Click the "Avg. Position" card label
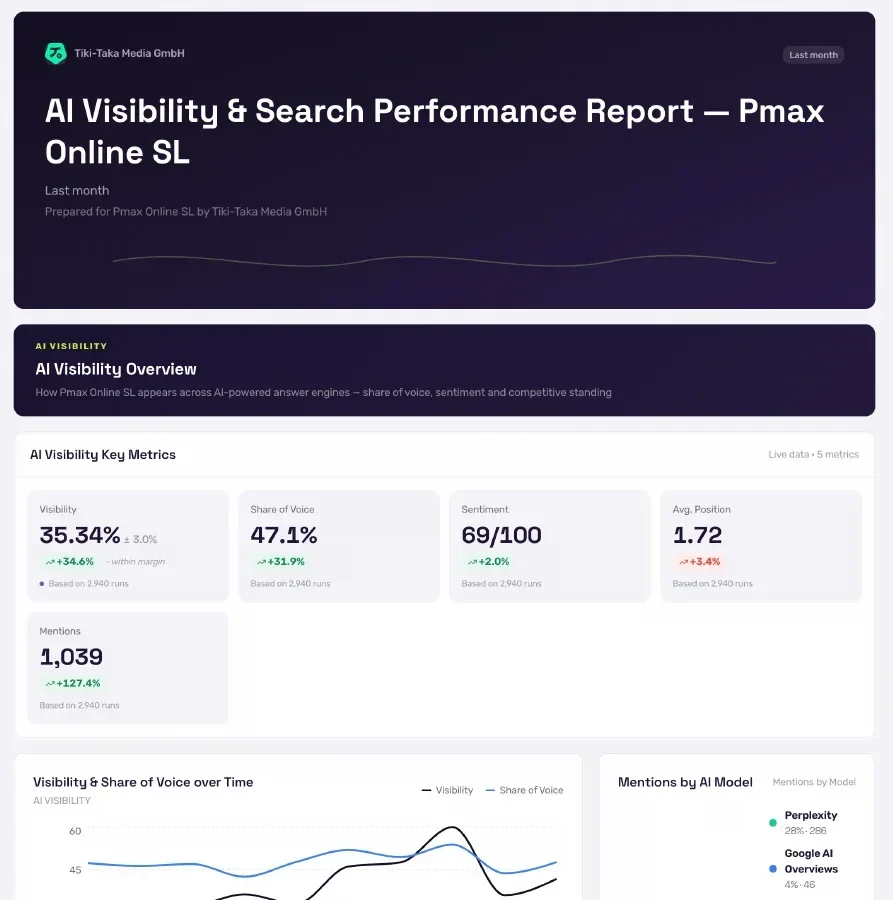 click(701, 510)
